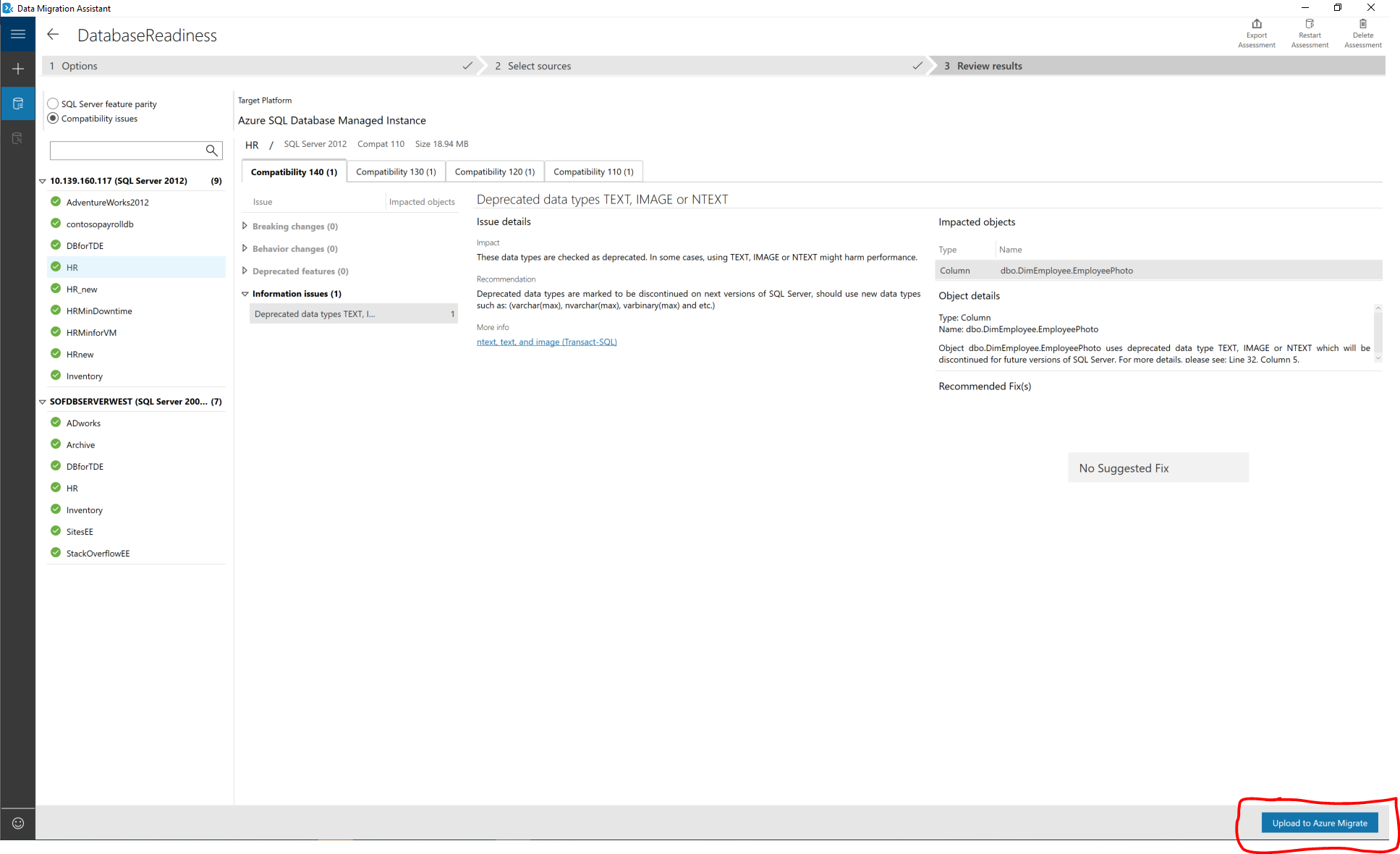This screenshot has height=854, width=1400.
Task: Click the Export Assessment icon
Action: (x=1257, y=25)
